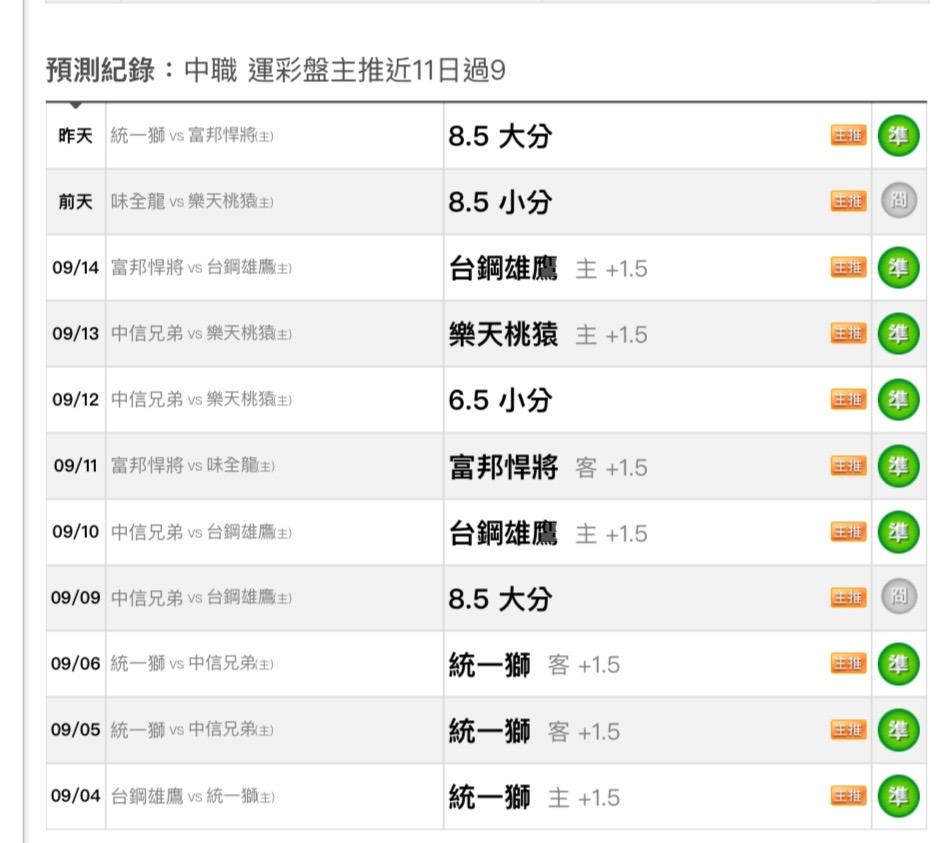Click the green 準 icon in 09/13 row

pos(898,334)
